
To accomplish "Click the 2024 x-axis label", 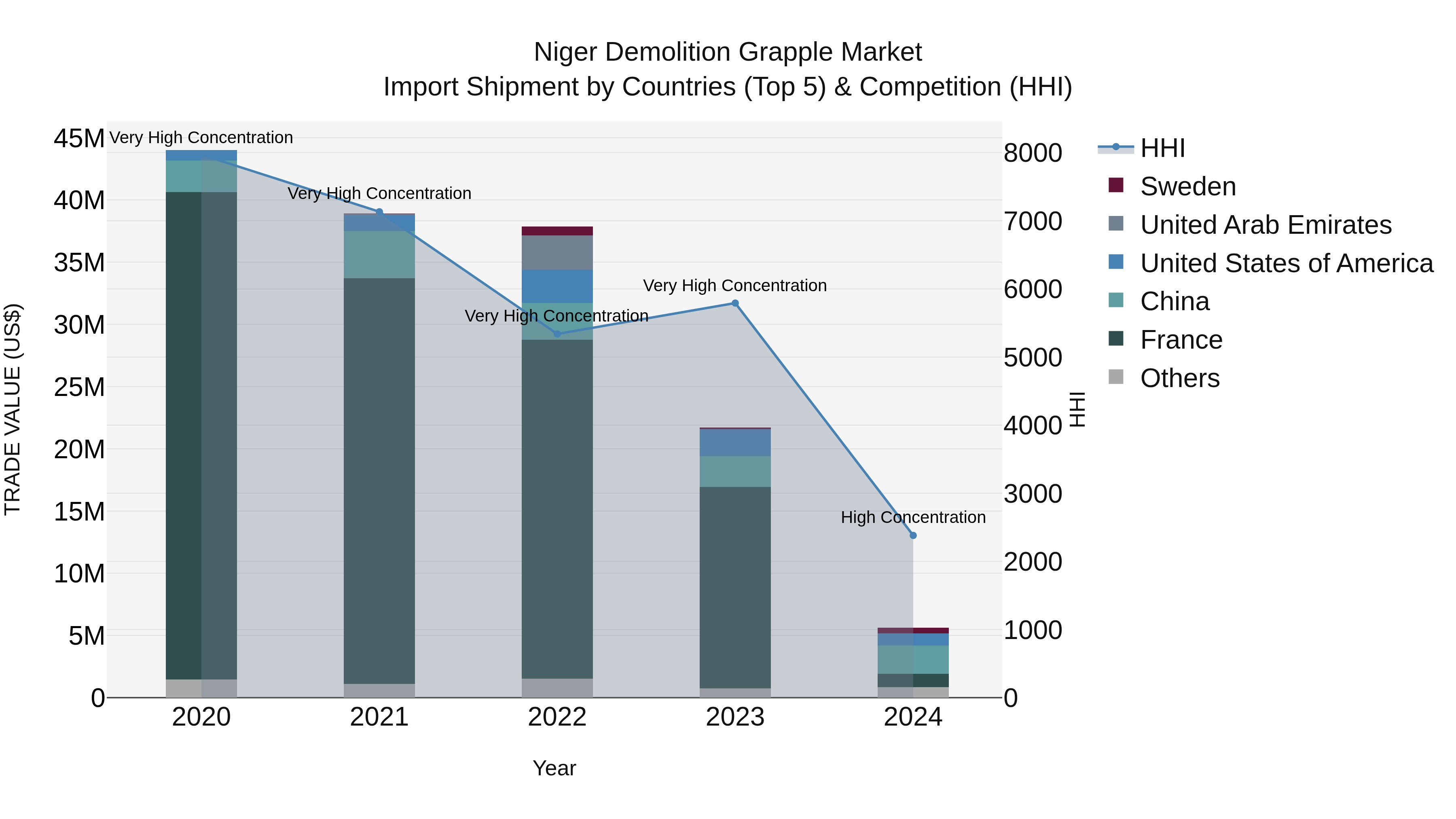I will tap(913, 717).
